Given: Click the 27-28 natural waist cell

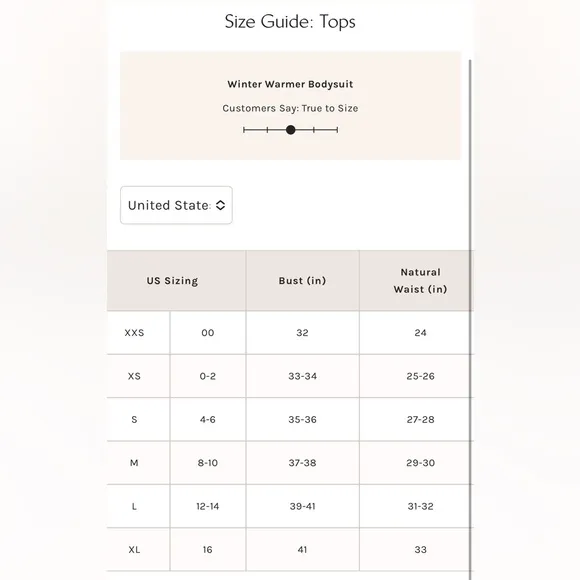Looking at the screenshot, I should [x=421, y=419].
